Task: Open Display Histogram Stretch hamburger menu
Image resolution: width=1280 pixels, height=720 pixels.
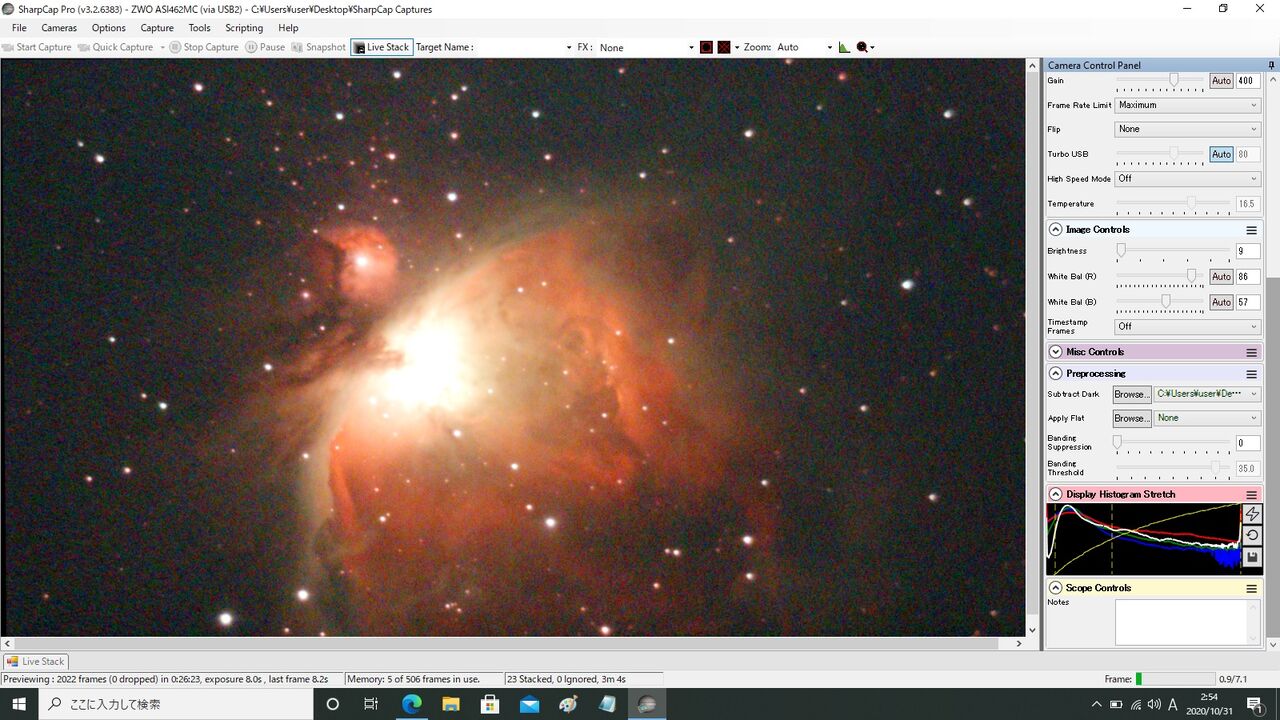Action: tap(1251, 495)
